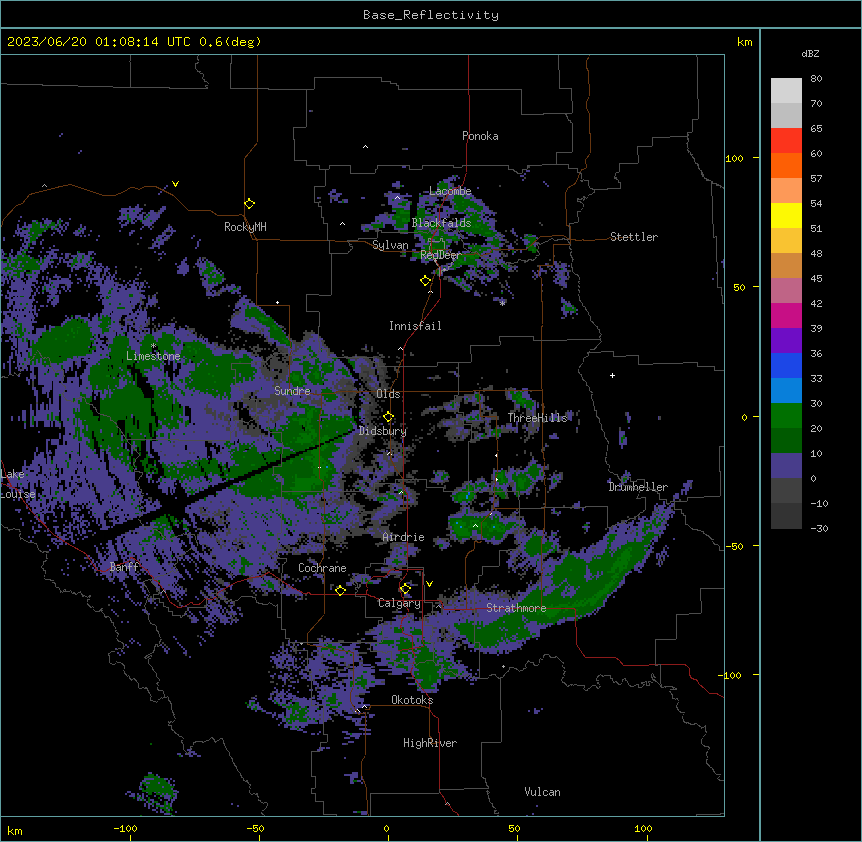Viewport: 862px width, 842px height.
Task: Click the Vulcan town label
Action: click(542, 792)
